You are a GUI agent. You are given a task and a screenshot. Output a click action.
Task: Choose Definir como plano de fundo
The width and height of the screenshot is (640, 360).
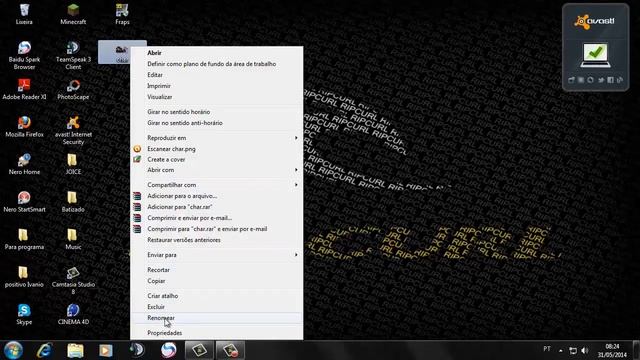pyautogui.click(x=217, y=64)
